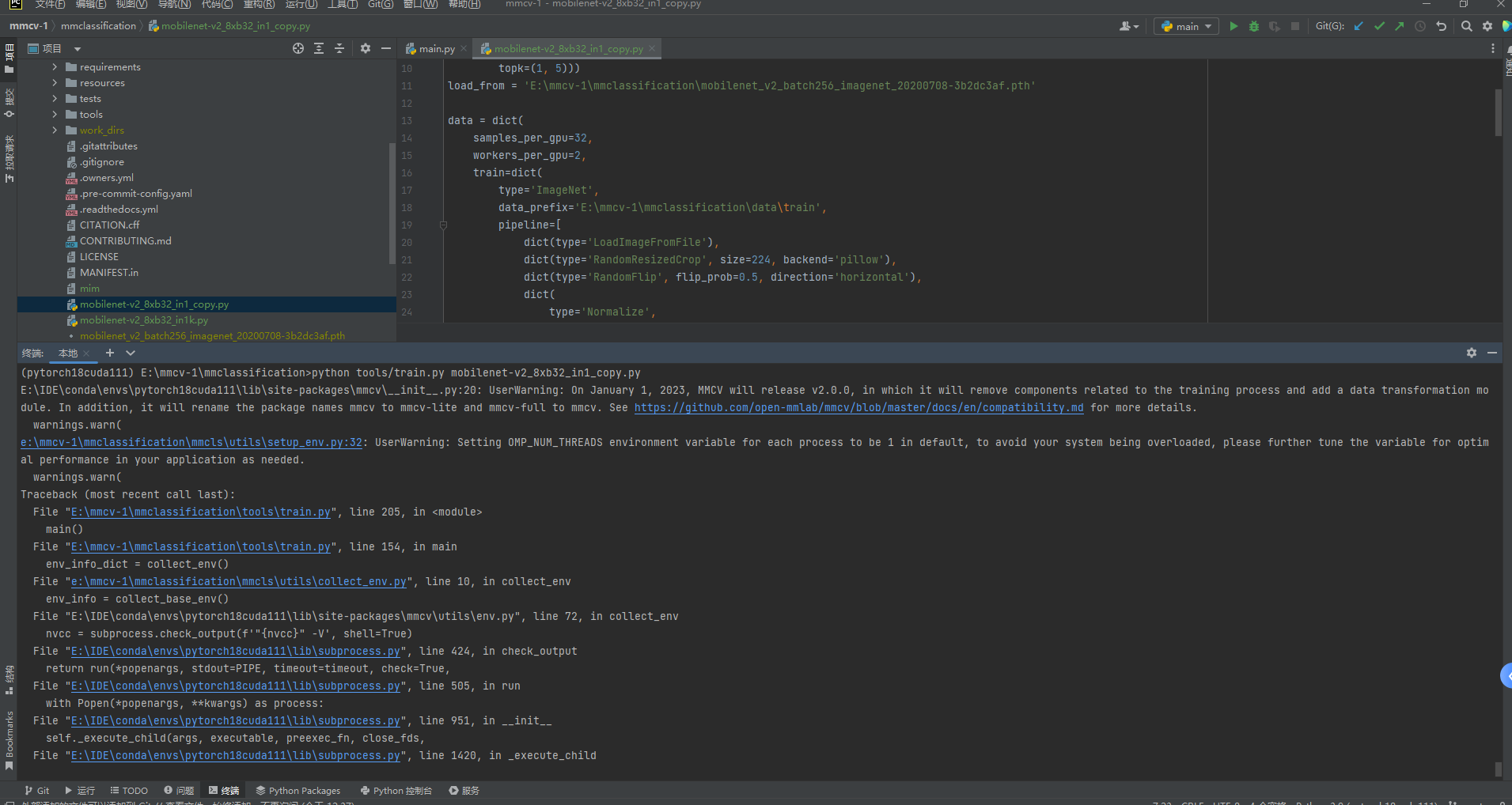Expand the work_dirs folder
Screen dimensions: 1512x805
[54, 130]
